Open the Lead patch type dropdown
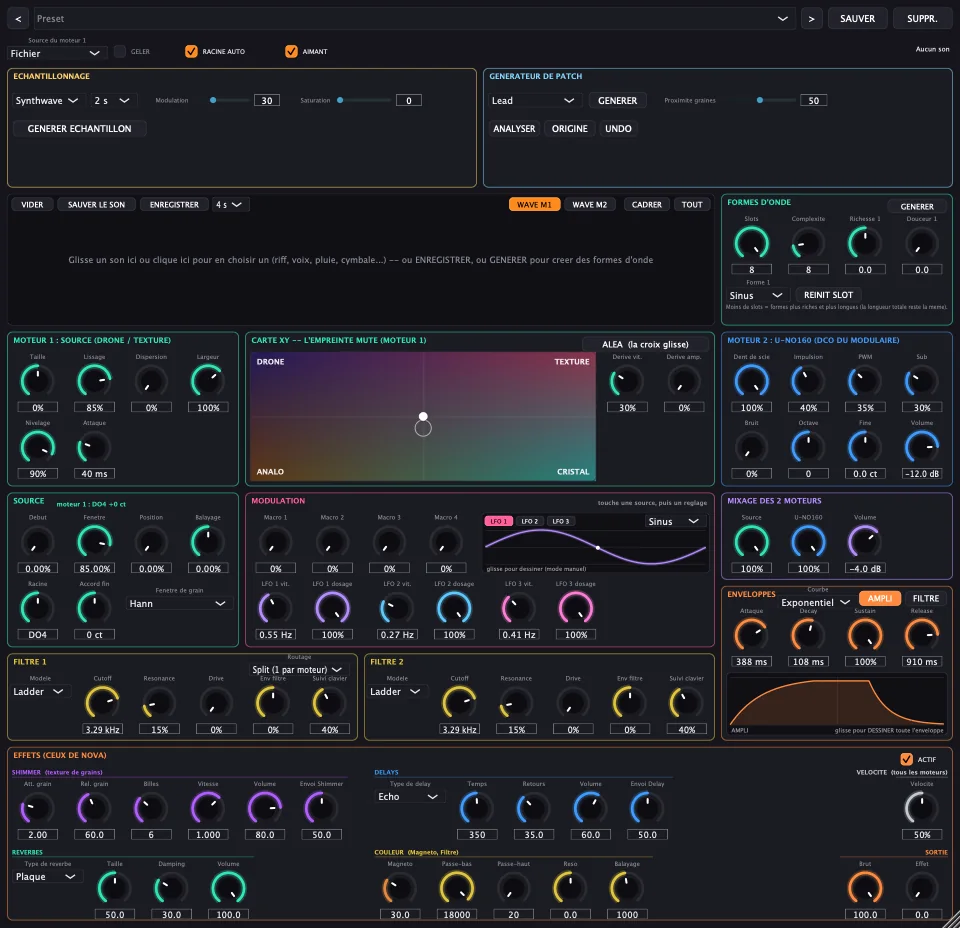 point(533,100)
